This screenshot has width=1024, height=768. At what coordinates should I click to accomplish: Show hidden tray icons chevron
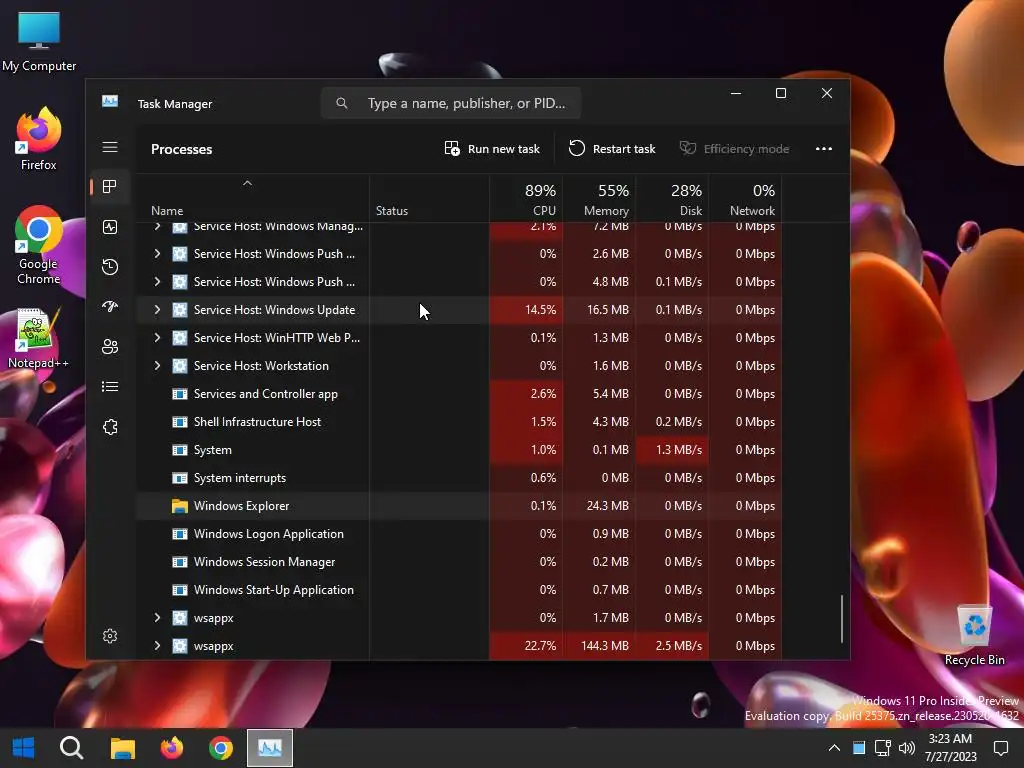(x=834, y=748)
